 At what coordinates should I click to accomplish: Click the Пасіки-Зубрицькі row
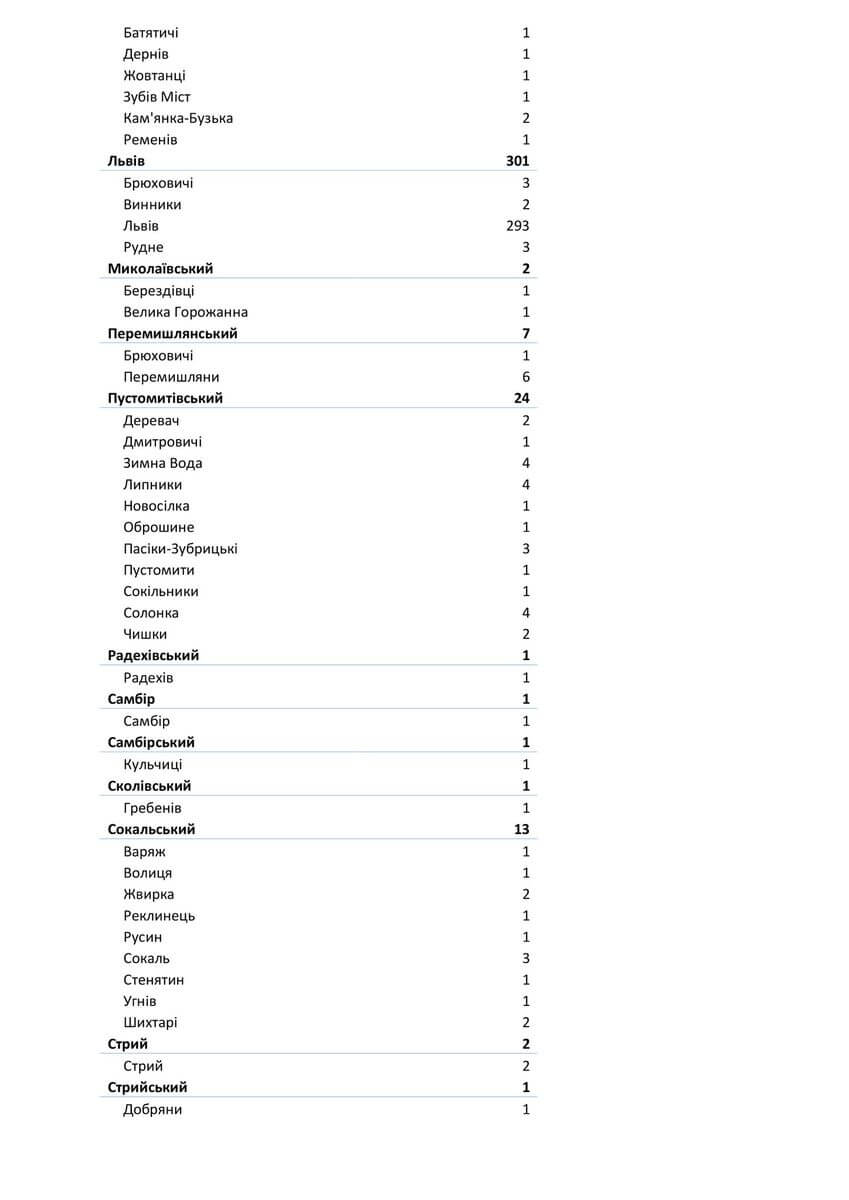click(180, 549)
